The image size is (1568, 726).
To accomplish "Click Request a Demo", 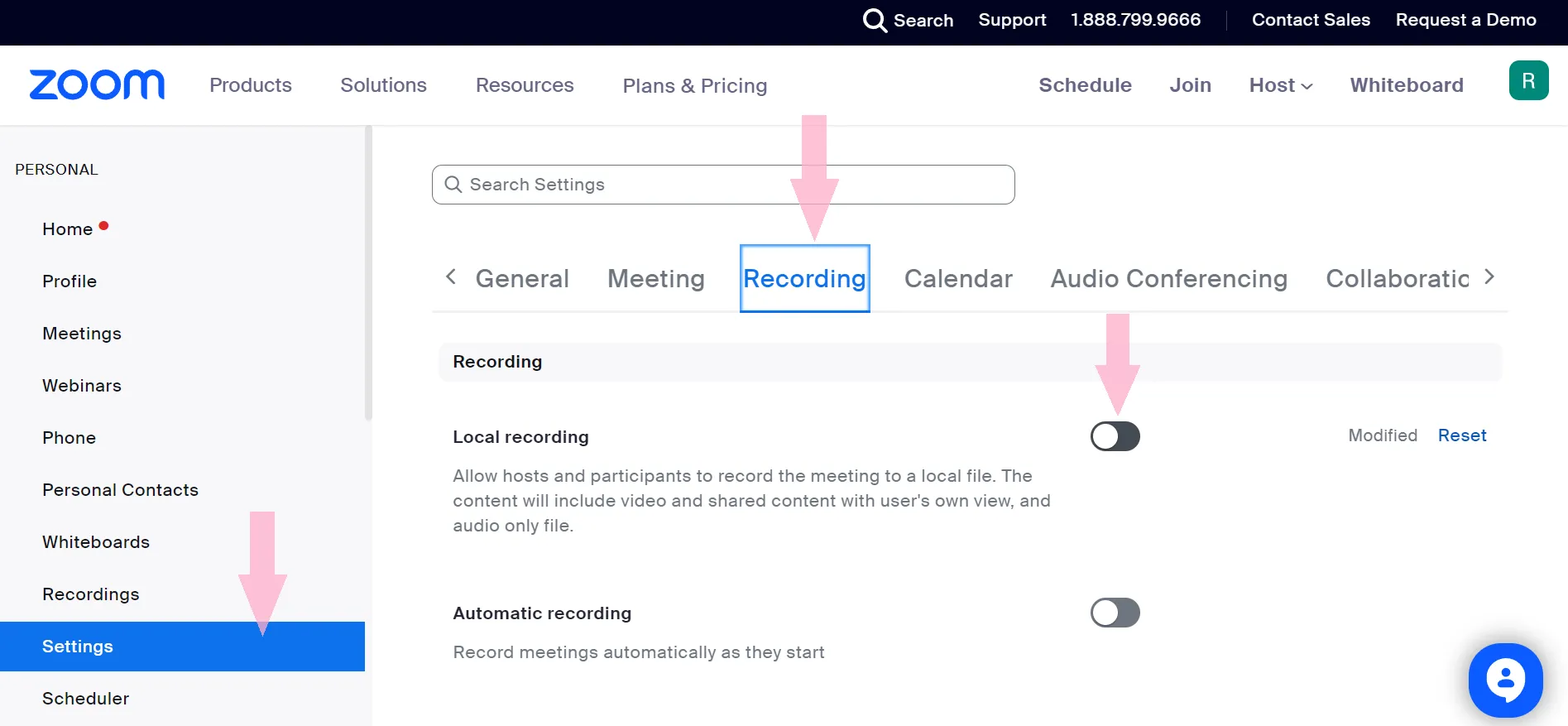I will point(1465,20).
